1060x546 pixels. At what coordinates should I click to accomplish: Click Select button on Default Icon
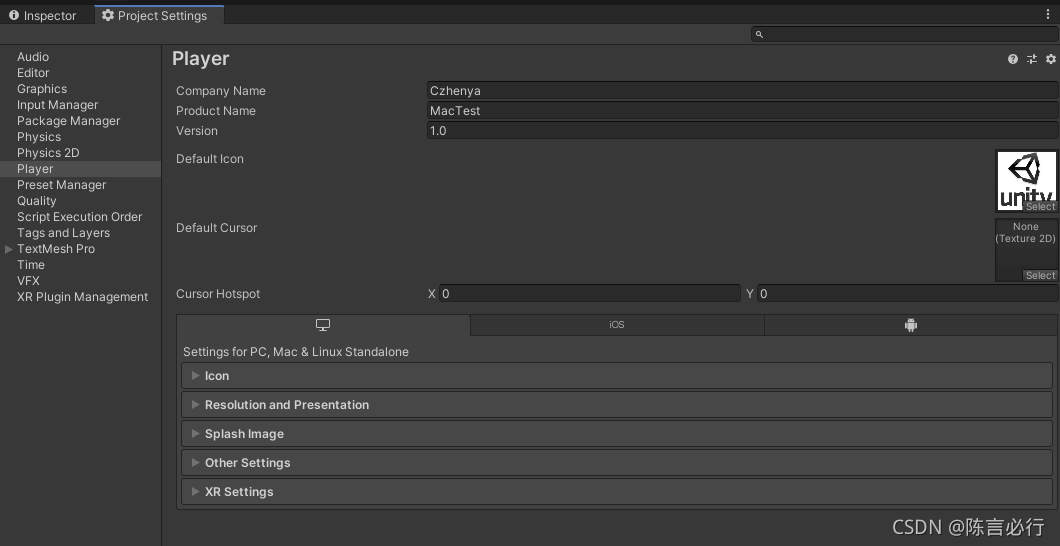[x=1040, y=207]
